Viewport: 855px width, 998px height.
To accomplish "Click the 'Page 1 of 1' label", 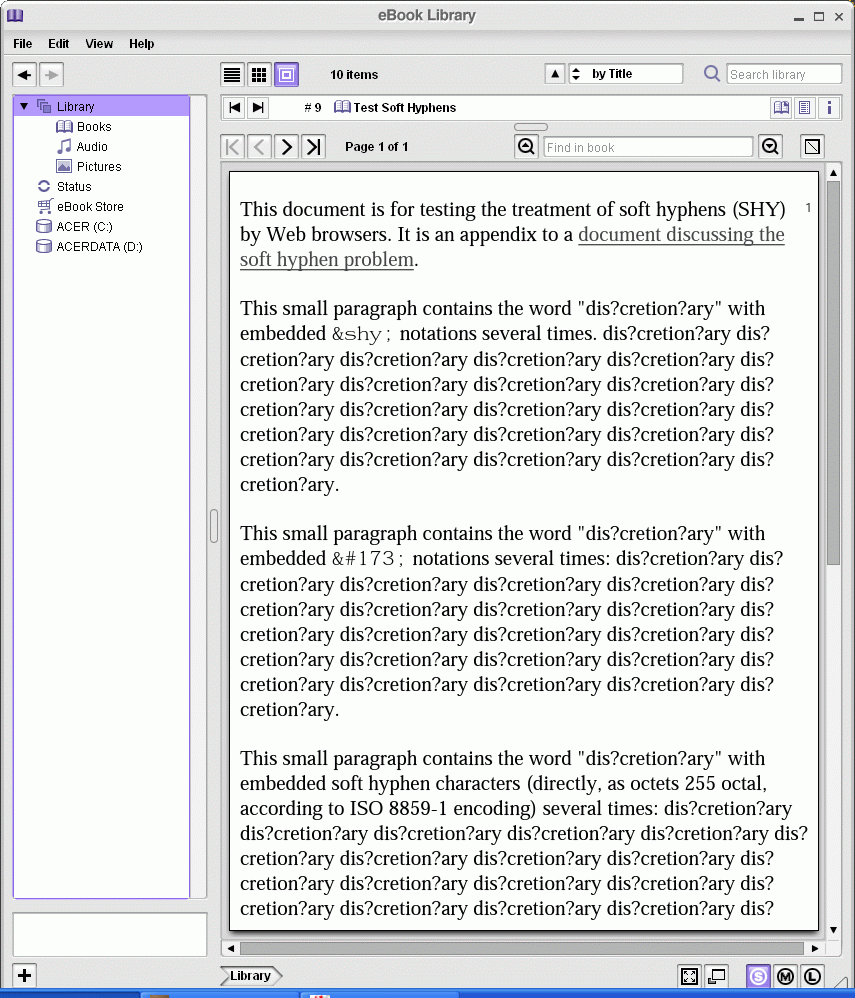I will coord(376,147).
